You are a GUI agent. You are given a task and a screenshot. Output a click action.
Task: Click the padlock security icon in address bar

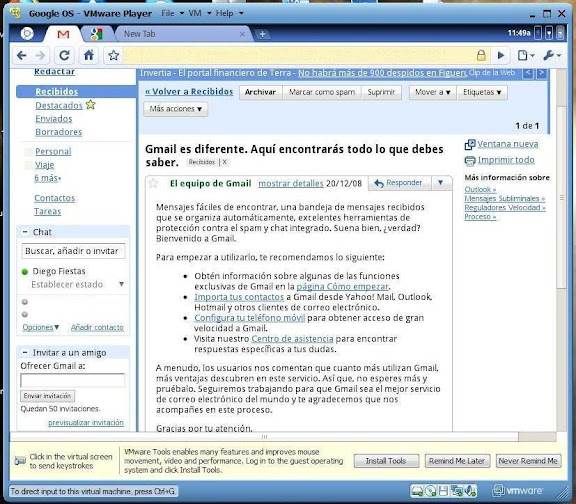481,55
